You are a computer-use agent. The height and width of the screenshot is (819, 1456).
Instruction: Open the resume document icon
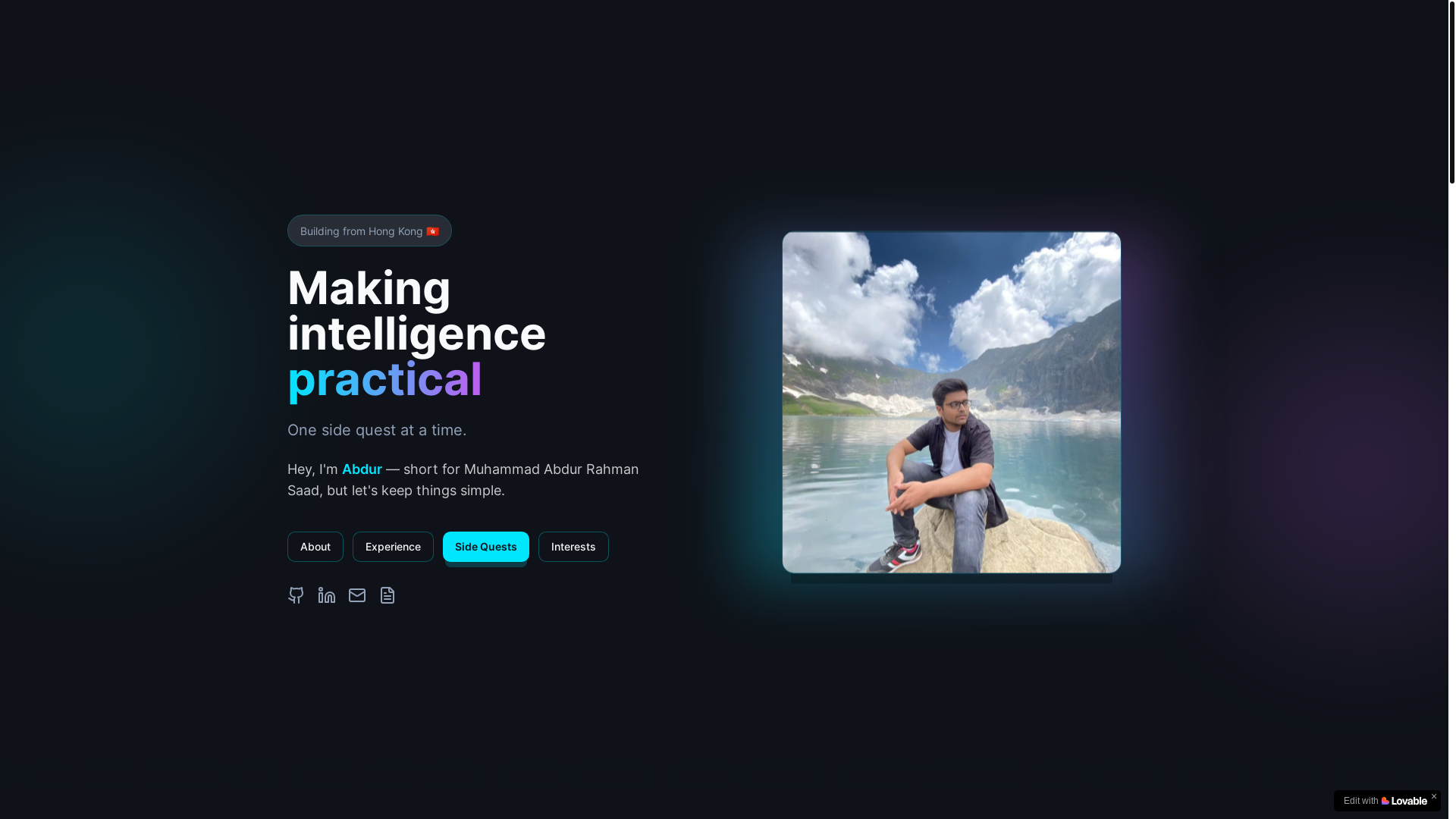388,595
